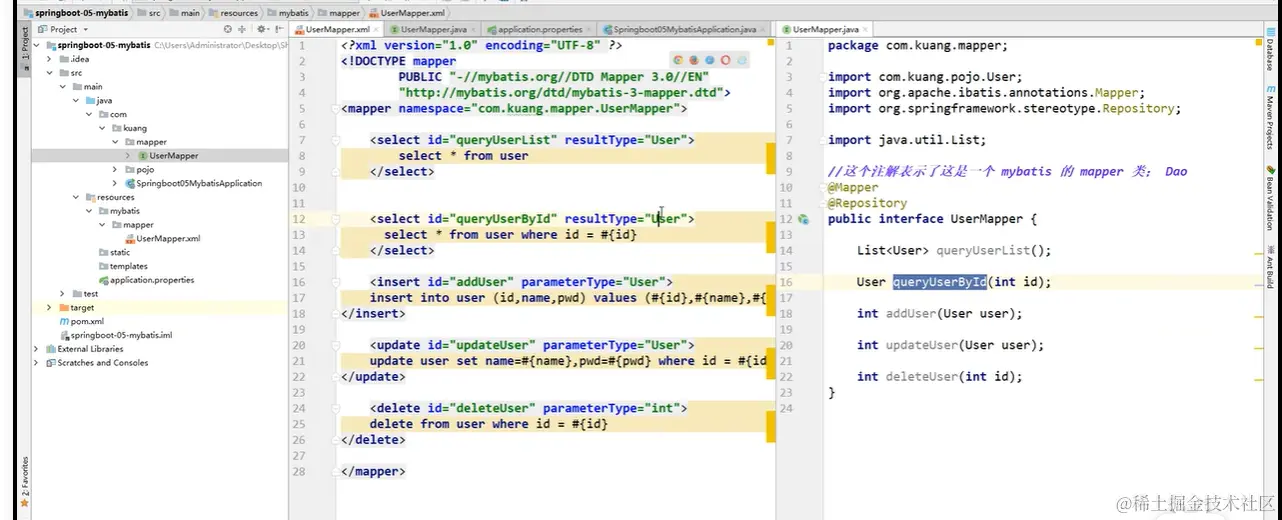Click 'mybatis' in the breadcrumb bar
1282x520 pixels.
coord(287,13)
